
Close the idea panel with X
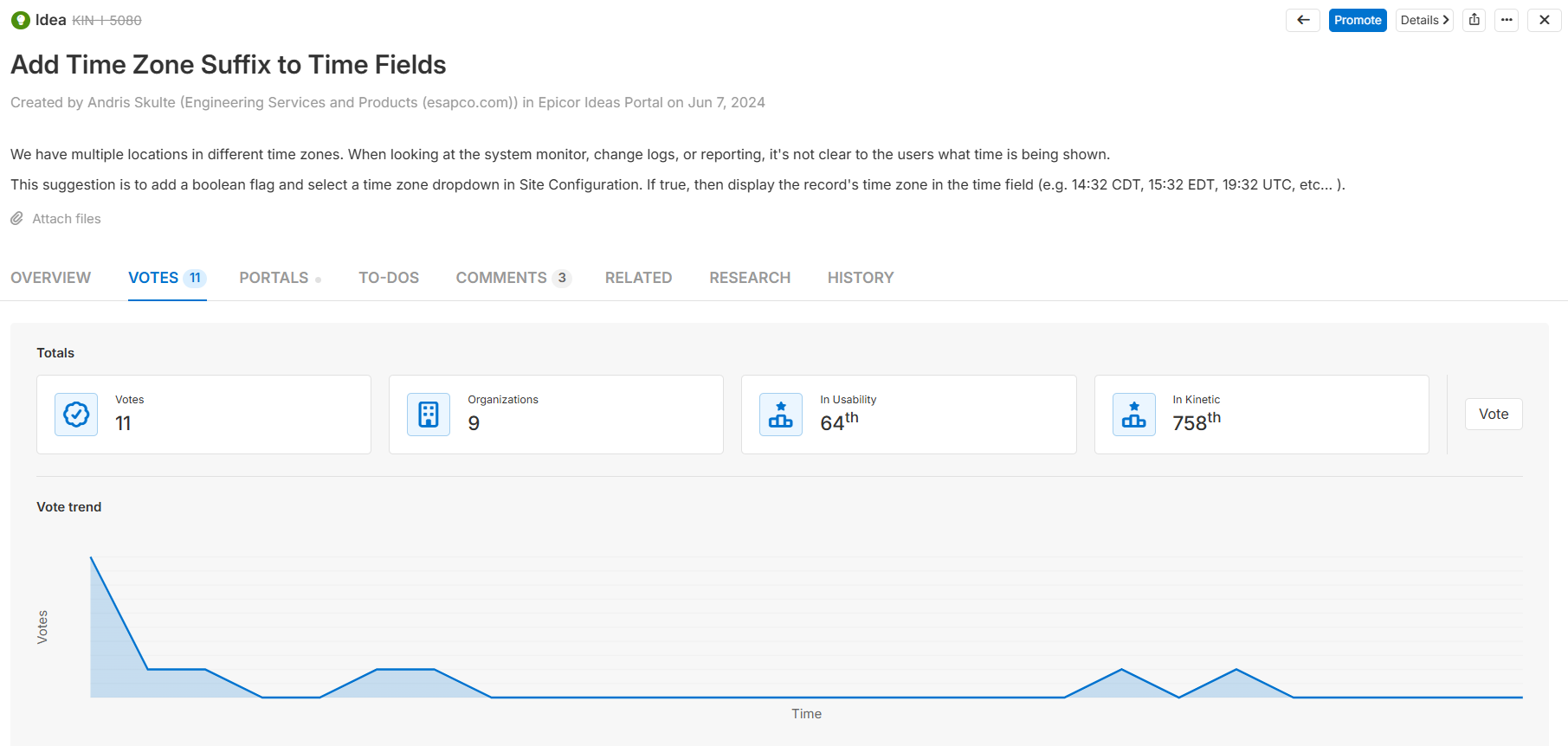coord(1544,20)
